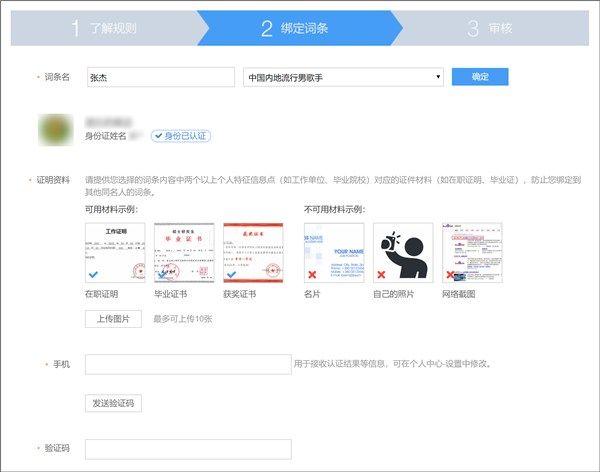Focus the 验证码 input field
600x472 pixels.
188,449
